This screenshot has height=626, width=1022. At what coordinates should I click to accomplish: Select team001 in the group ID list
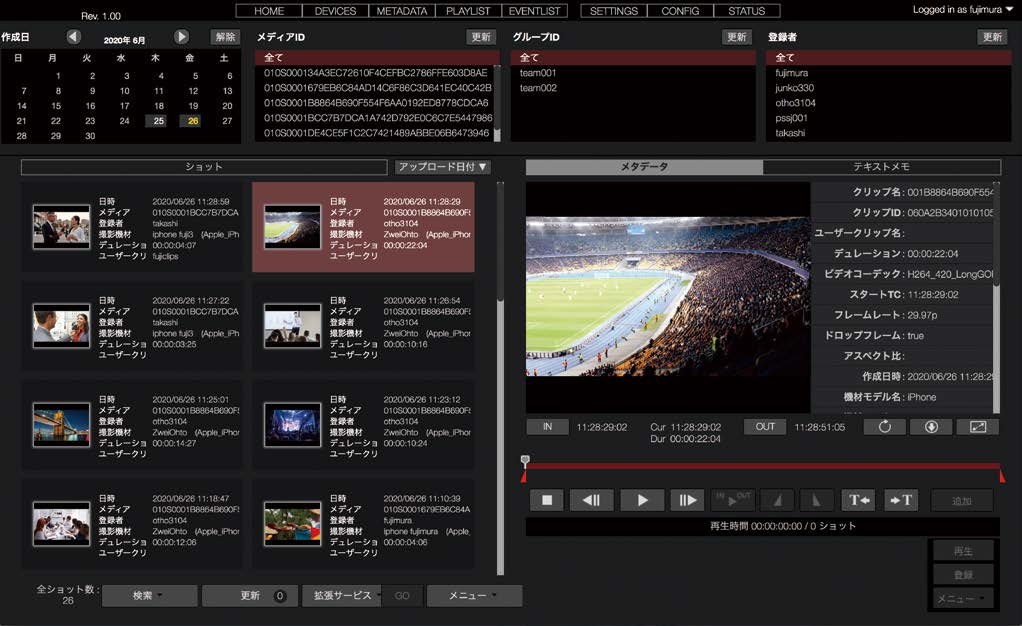[538, 73]
